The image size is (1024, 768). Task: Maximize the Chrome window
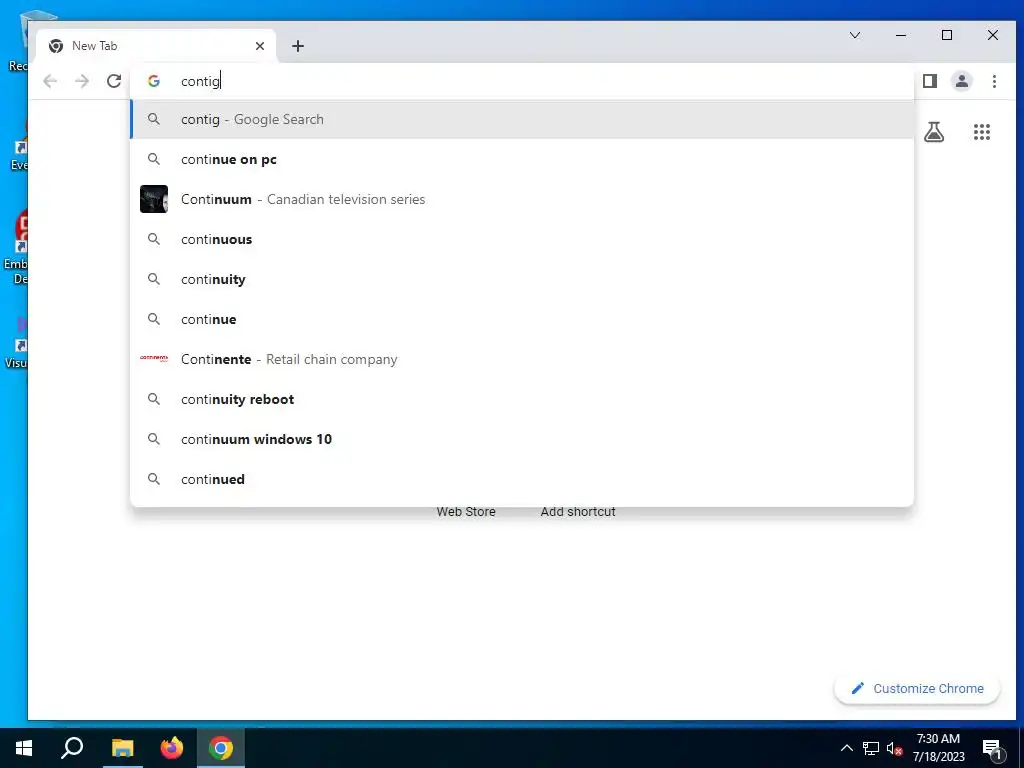[x=947, y=35]
